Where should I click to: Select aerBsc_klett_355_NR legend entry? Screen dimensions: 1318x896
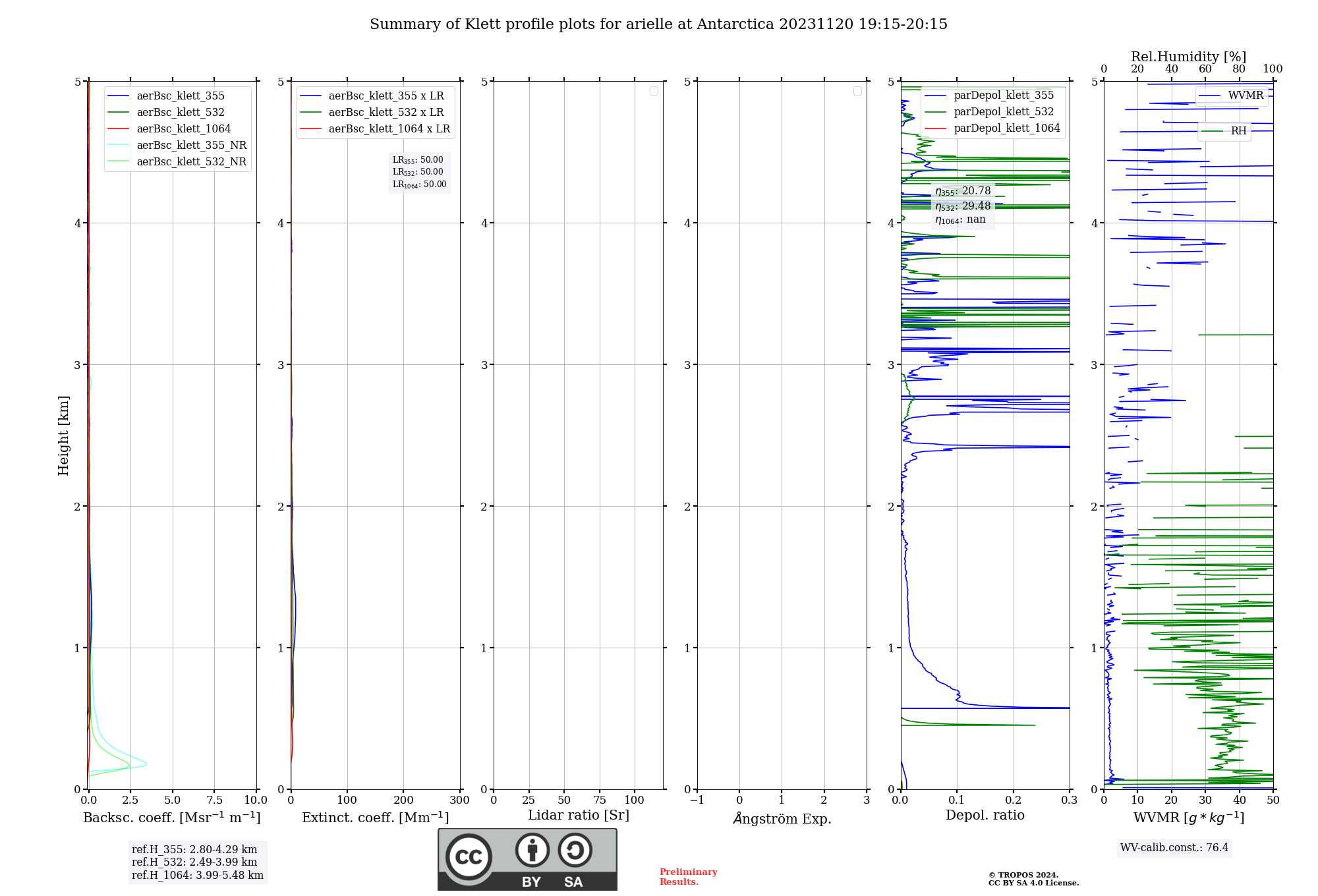[x=178, y=146]
